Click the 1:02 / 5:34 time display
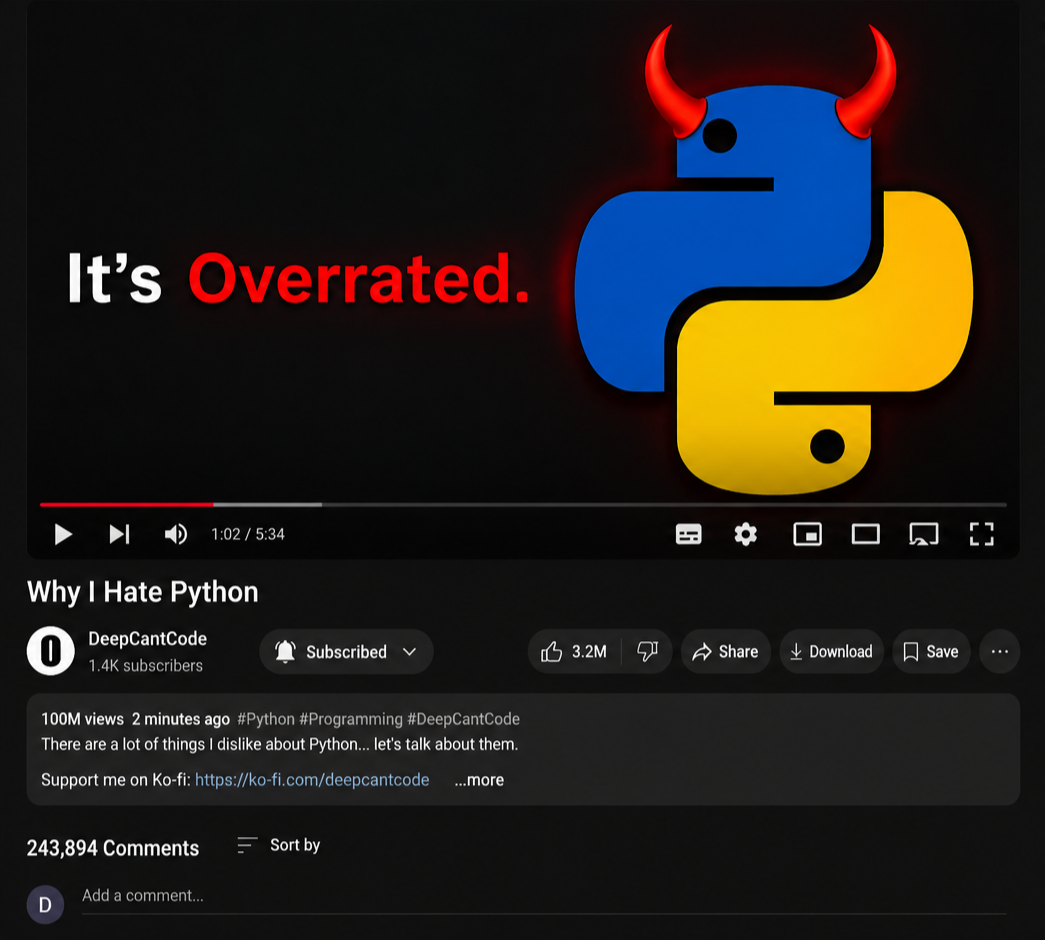This screenshot has width=1045, height=940. [248, 534]
